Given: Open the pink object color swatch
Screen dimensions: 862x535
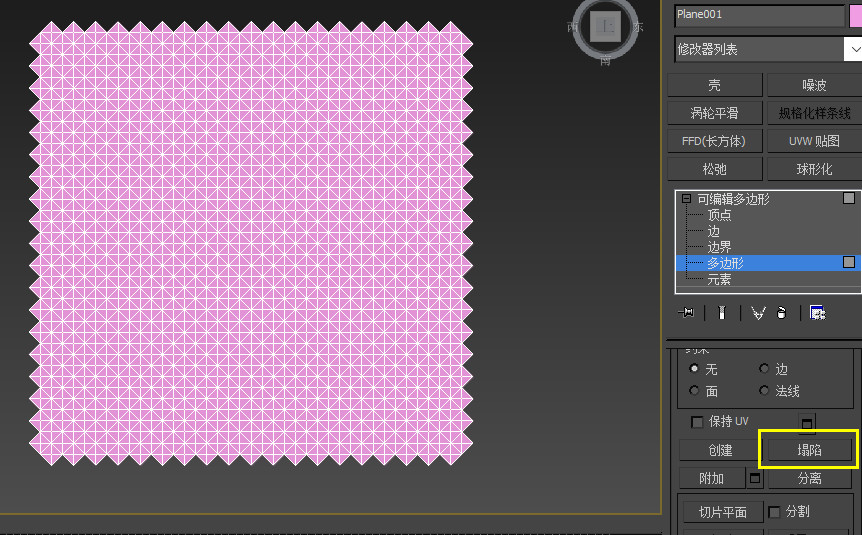Looking at the screenshot, I should [856, 15].
